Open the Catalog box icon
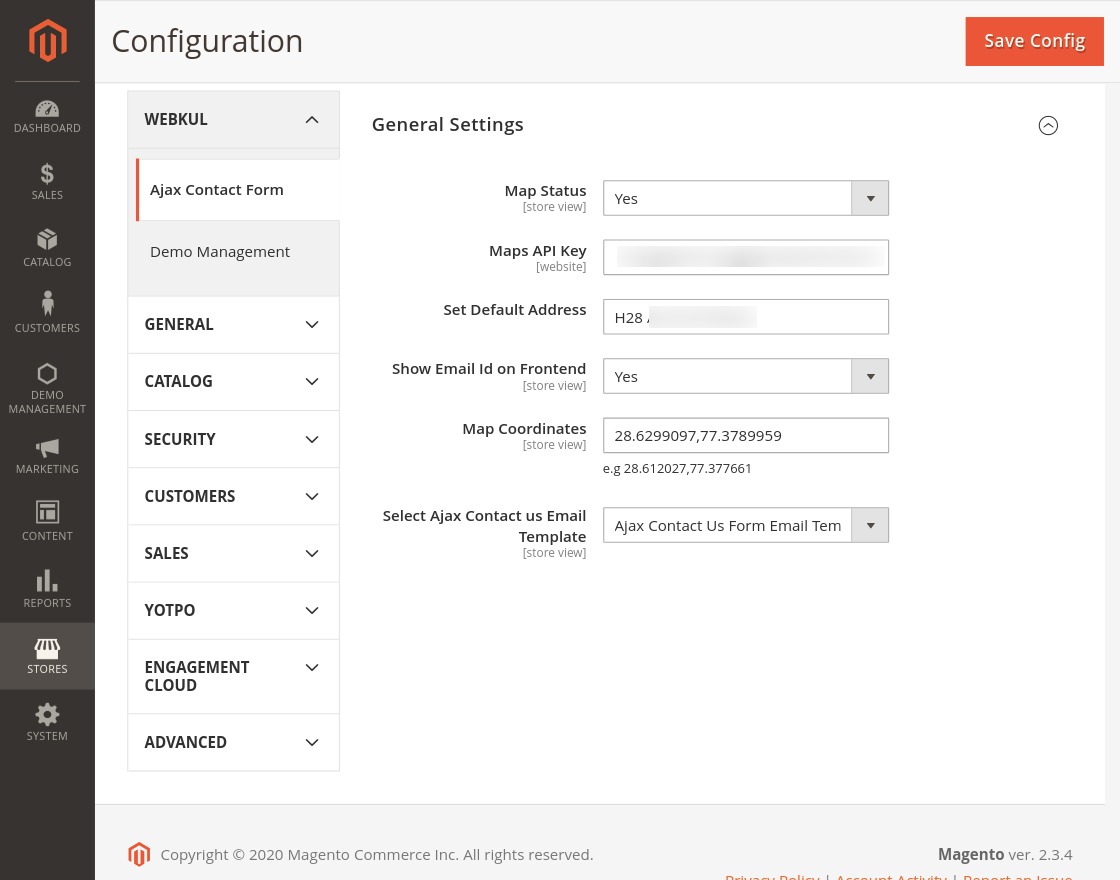1120x880 pixels. pyautogui.click(x=47, y=240)
